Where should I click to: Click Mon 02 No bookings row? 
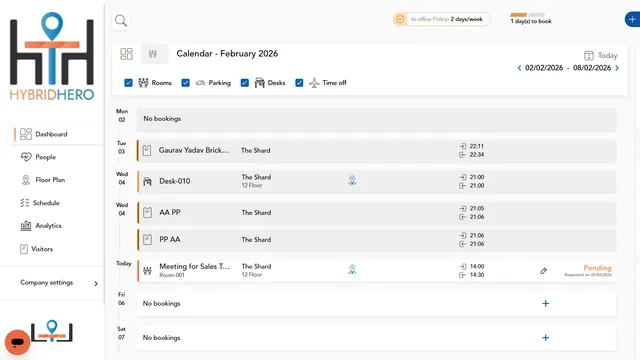376,119
